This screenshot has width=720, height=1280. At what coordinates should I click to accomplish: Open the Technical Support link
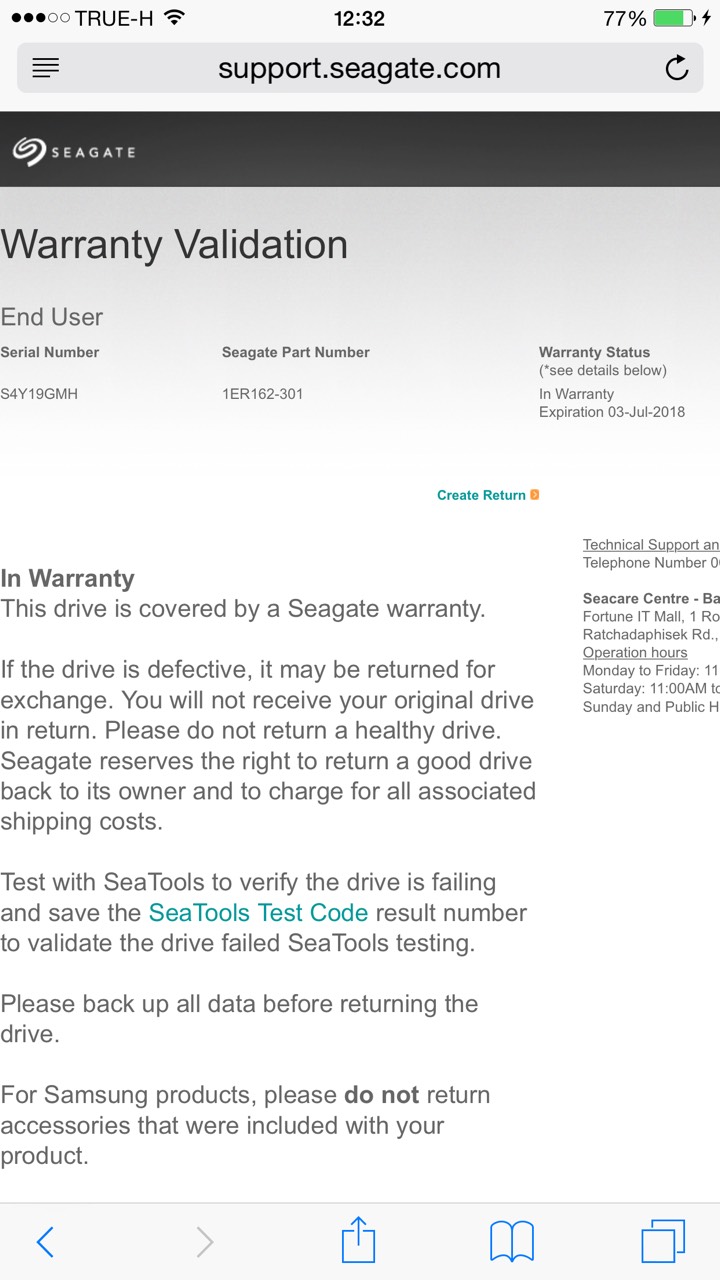[x=650, y=545]
